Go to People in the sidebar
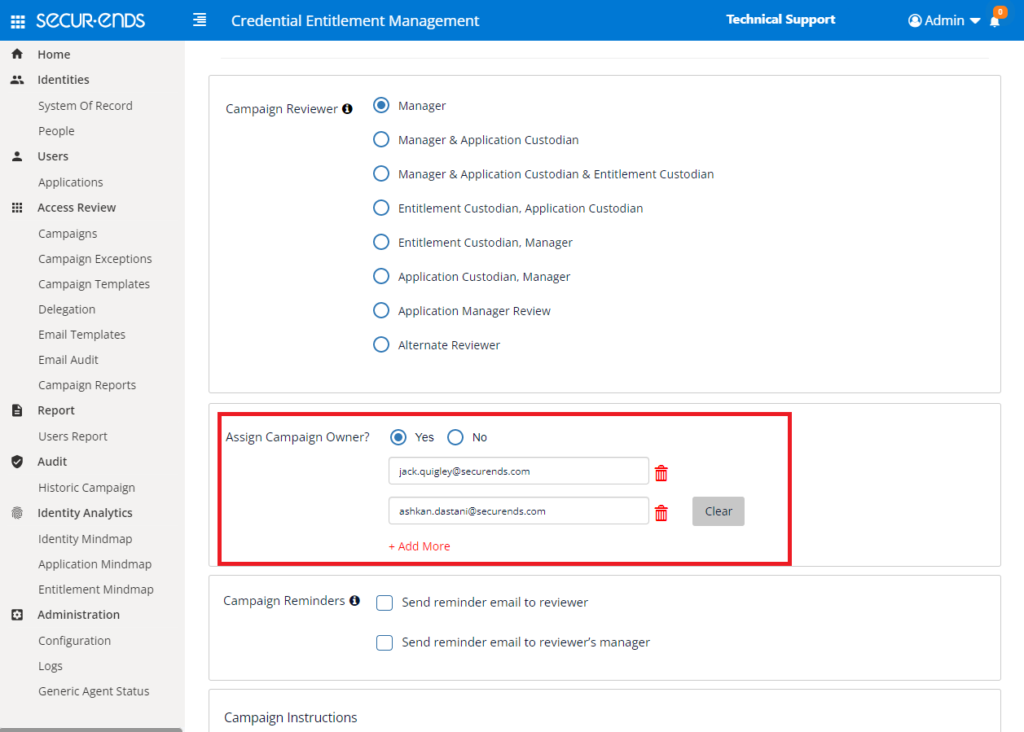 (x=56, y=131)
